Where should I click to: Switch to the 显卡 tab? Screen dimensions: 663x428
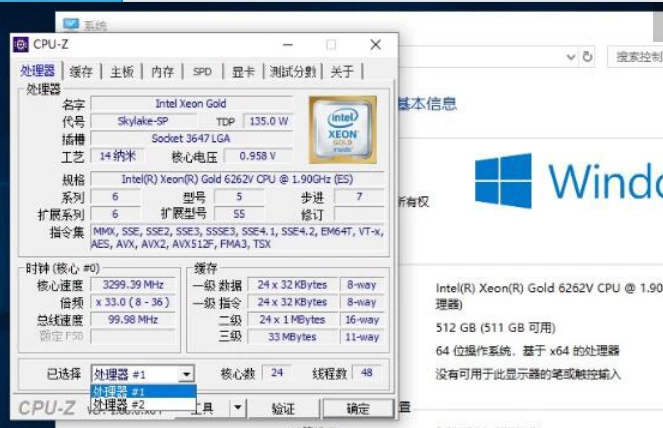click(243, 72)
